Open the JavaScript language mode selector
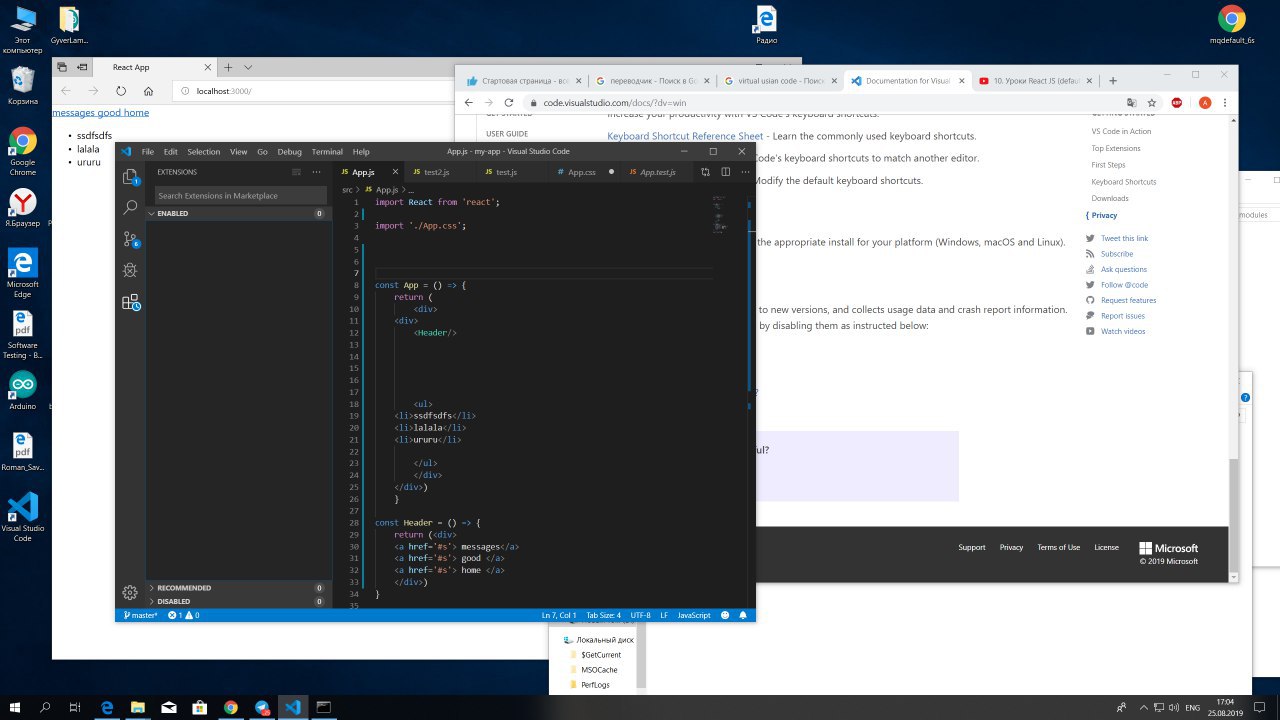1280x720 pixels. [x=694, y=615]
